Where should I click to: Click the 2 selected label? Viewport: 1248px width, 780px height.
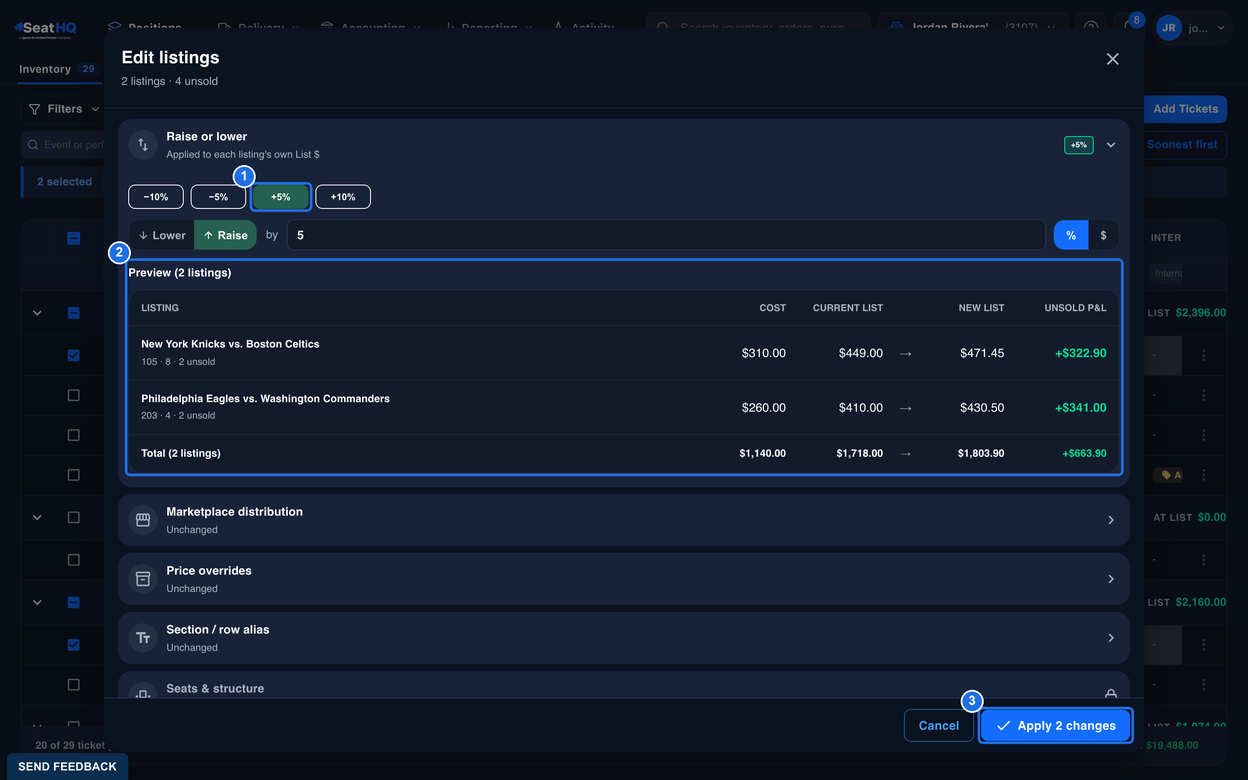(x=64, y=182)
